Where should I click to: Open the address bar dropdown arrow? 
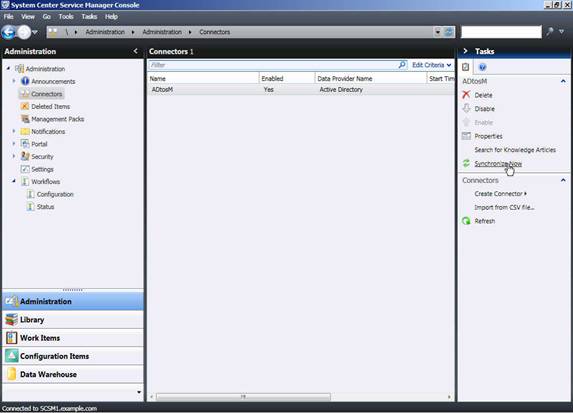coord(437,32)
